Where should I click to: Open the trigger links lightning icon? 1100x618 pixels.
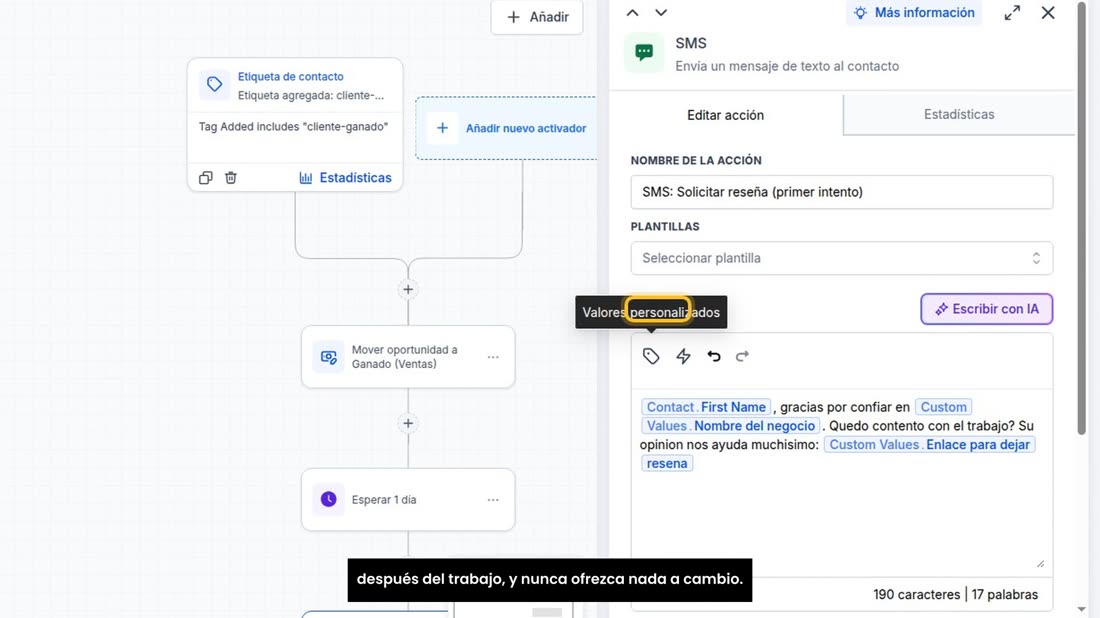pos(683,356)
